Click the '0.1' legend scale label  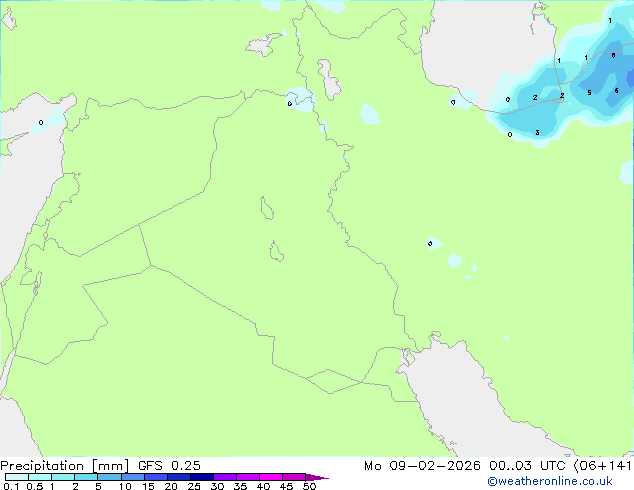click(x=11, y=486)
